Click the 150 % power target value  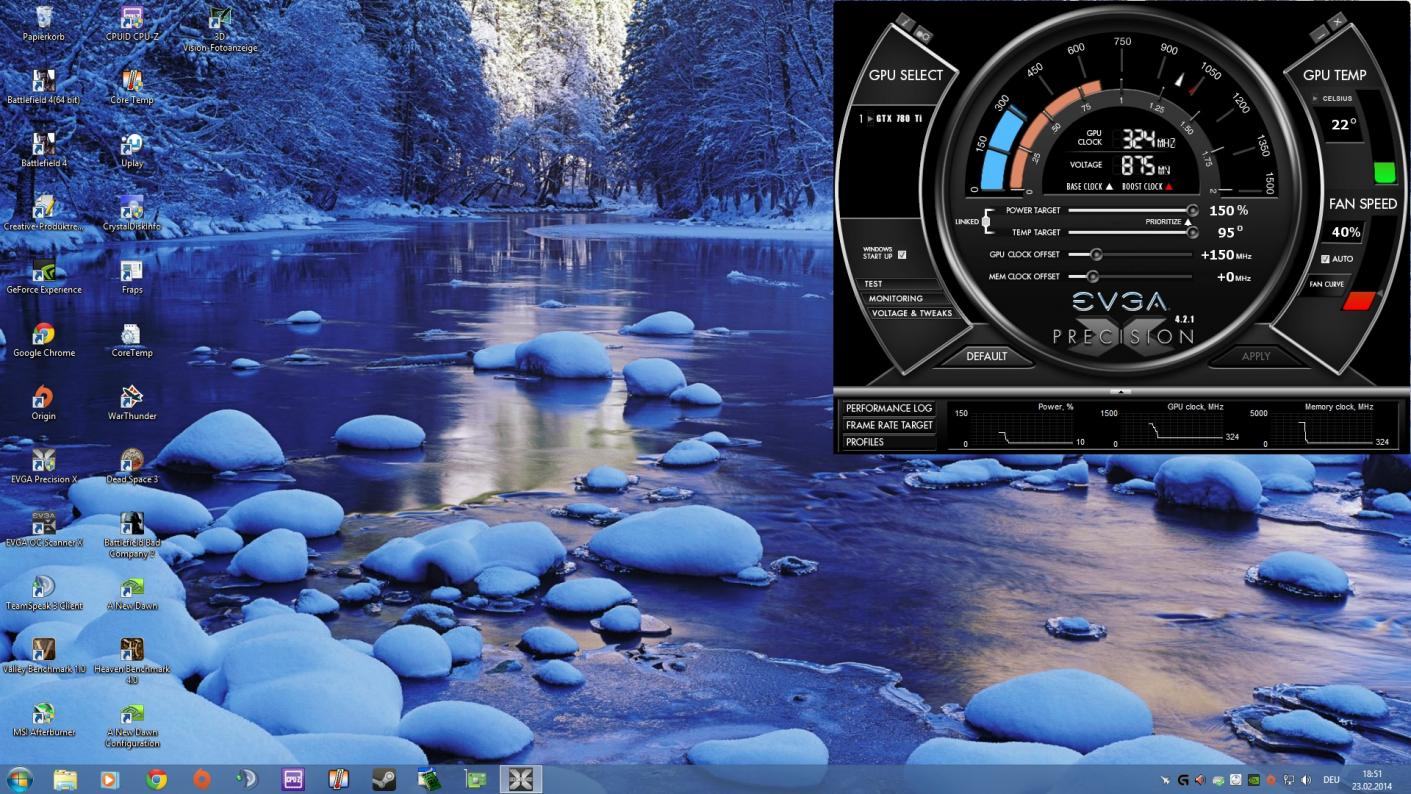[1229, 211]
